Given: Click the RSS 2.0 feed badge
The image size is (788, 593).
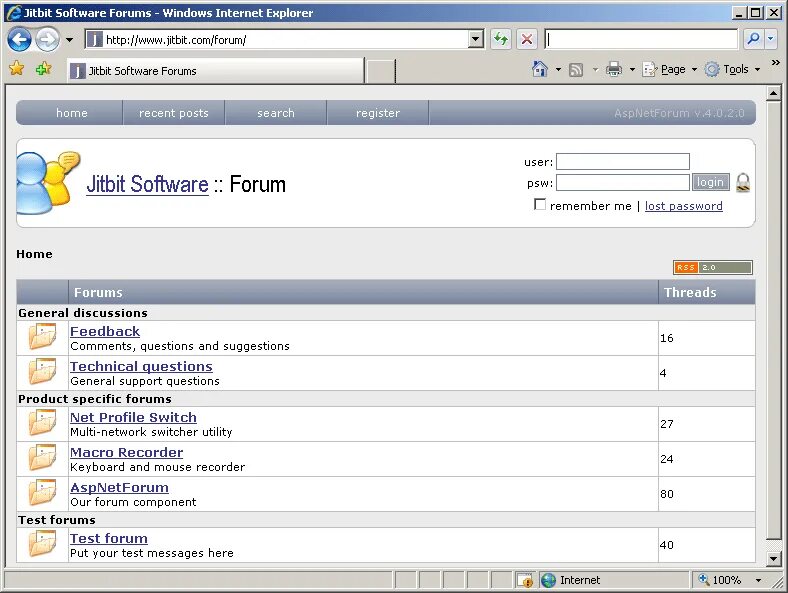Looking at the screenshot, I should (713, 267).
